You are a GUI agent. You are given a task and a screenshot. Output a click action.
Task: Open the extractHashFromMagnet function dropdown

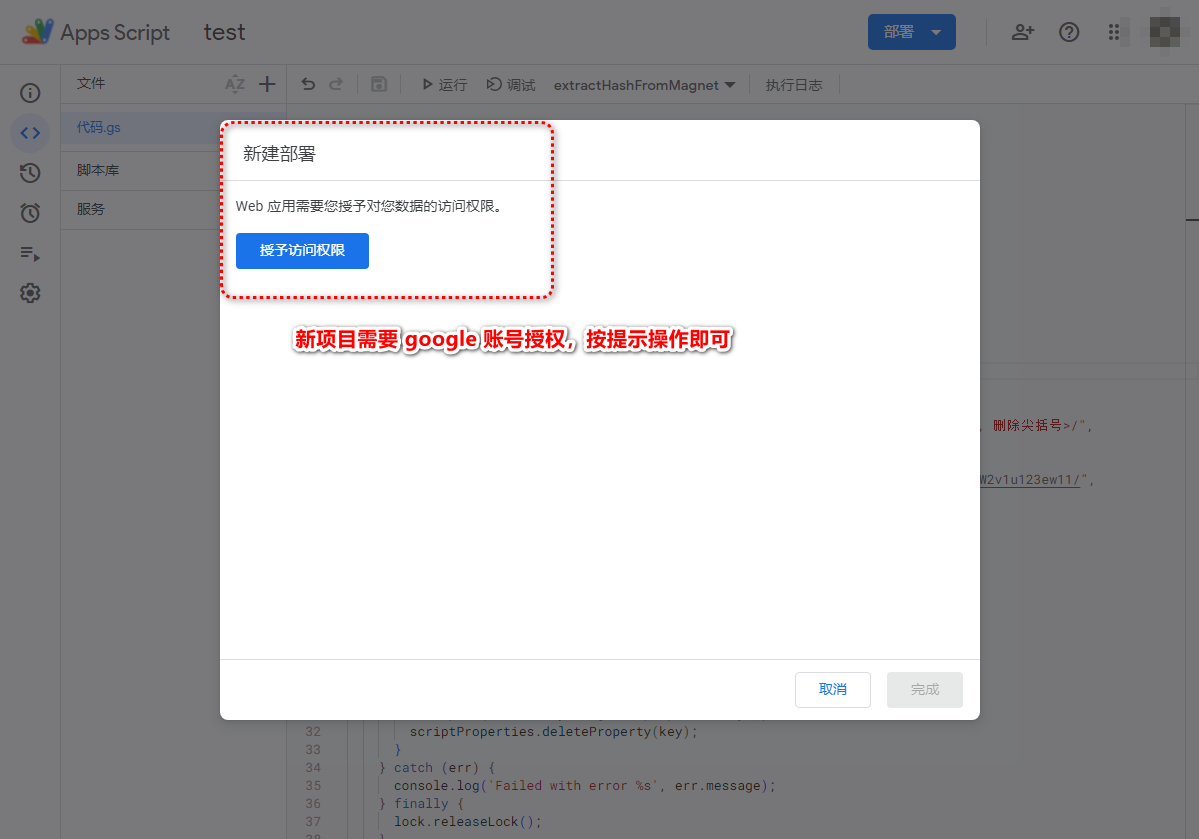point(644,85)
